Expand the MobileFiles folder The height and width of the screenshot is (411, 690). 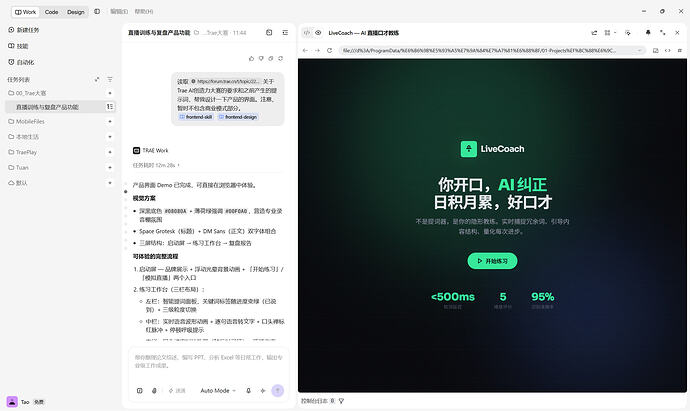(x=26, y=121)
